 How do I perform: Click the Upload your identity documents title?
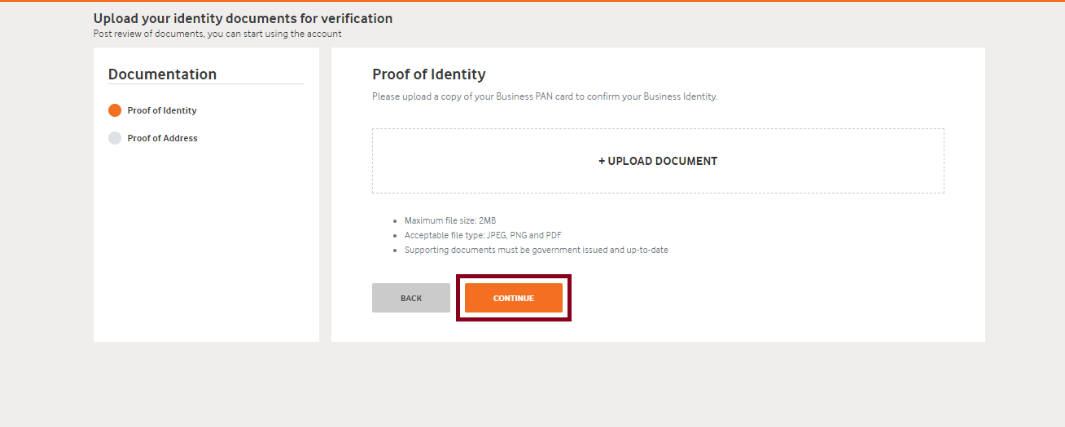[x=243, y=18]
